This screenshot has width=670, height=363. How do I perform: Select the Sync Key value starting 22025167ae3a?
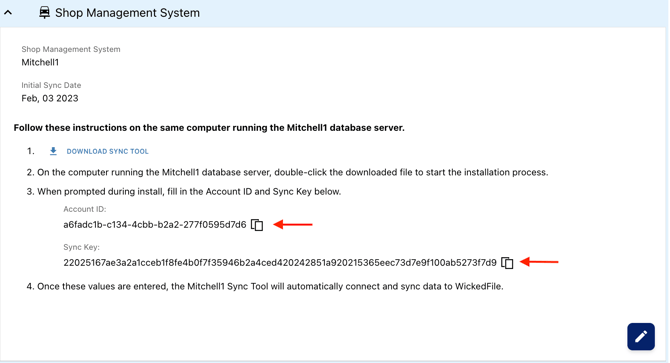pyautogui.click(x=280, y=263)
